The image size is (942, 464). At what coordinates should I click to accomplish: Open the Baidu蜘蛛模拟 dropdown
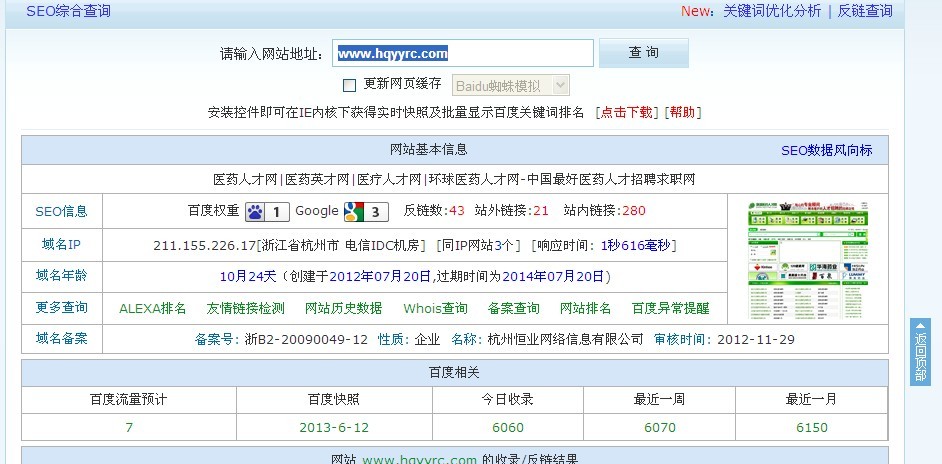510,86
